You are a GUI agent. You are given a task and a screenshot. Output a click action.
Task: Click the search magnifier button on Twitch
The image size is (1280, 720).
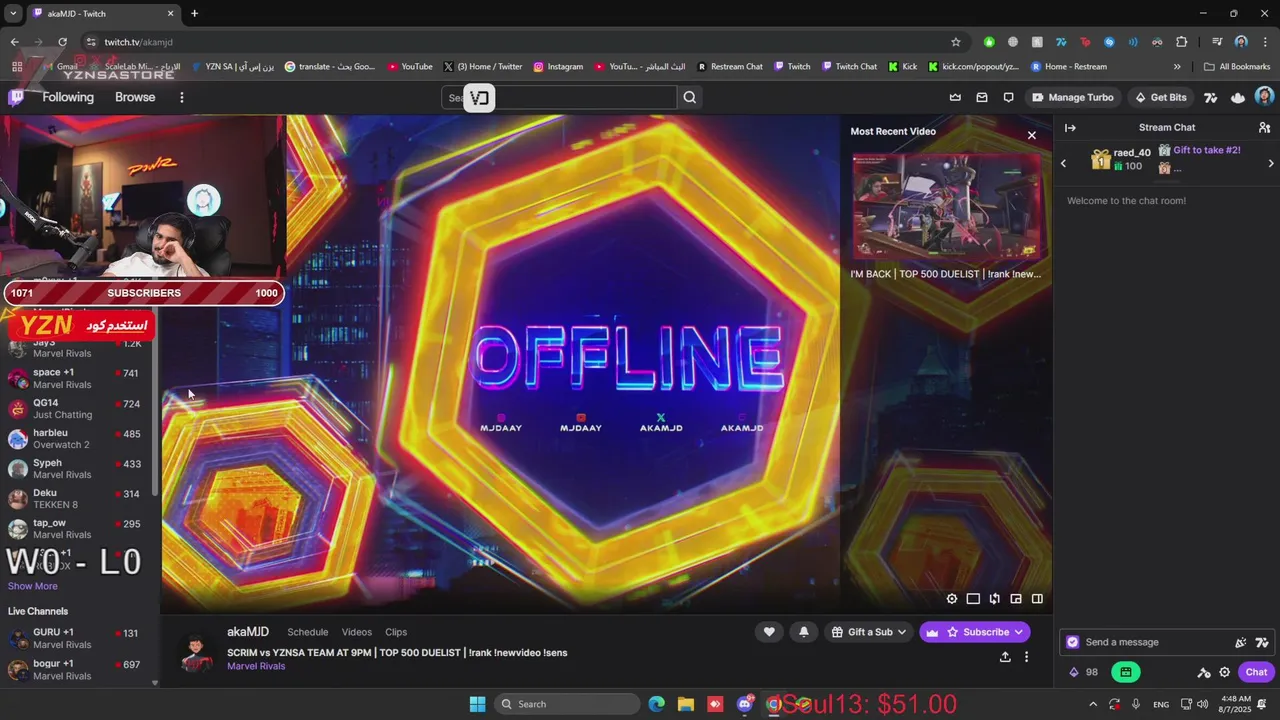click(x=689, y=97)
